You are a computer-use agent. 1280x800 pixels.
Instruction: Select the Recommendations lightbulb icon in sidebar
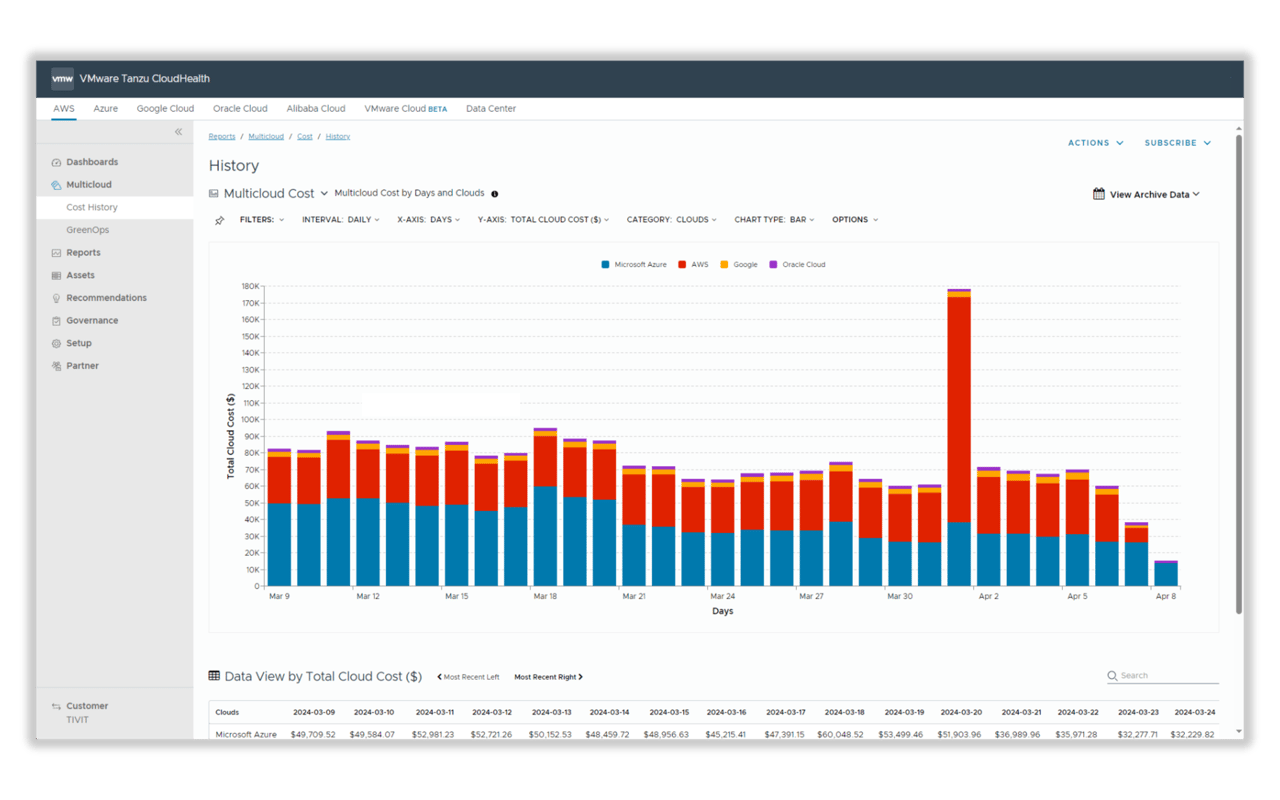59,297
